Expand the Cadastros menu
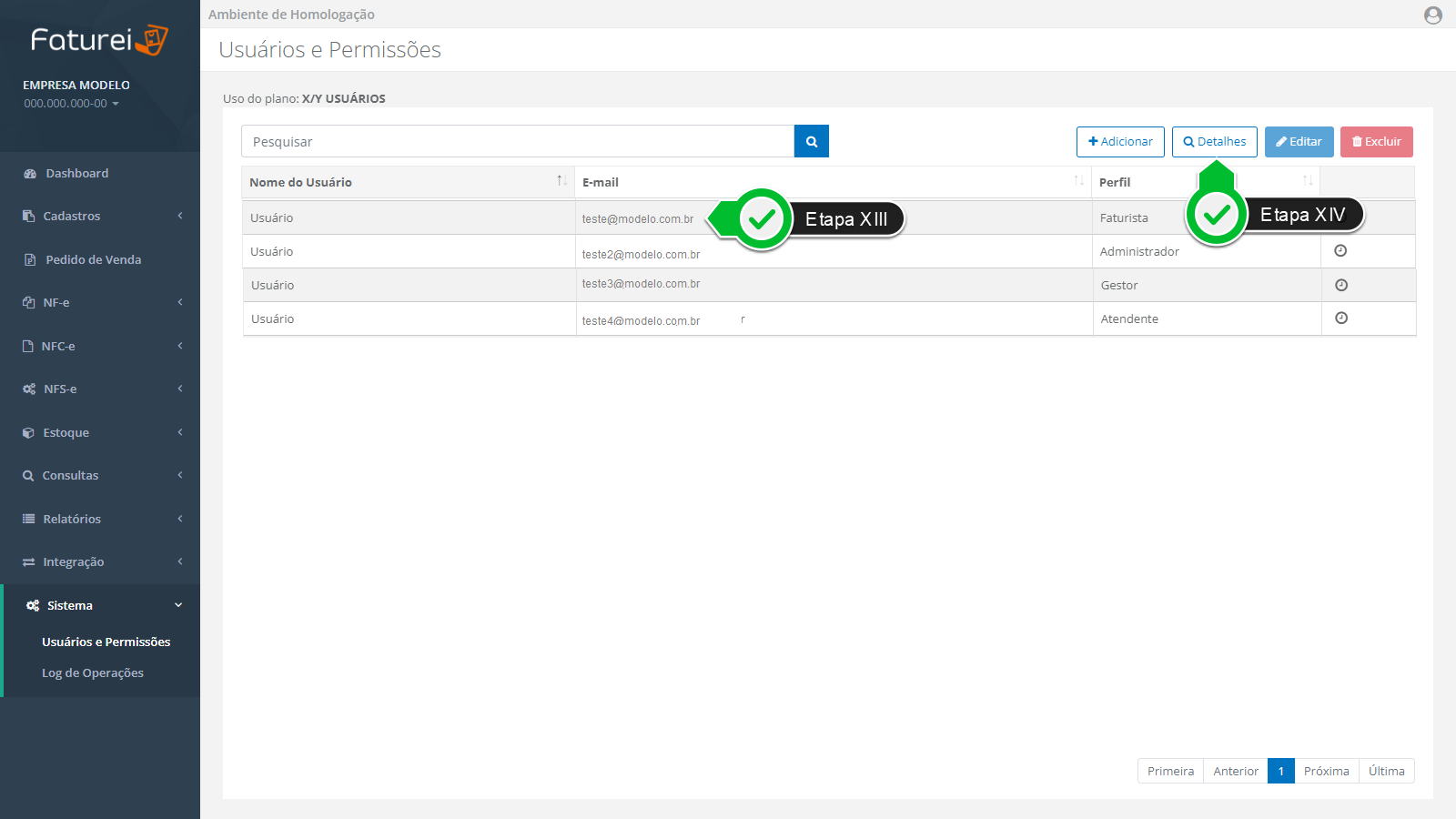The width and height of the screenshot is (1456, 819). tap(100, 217)
